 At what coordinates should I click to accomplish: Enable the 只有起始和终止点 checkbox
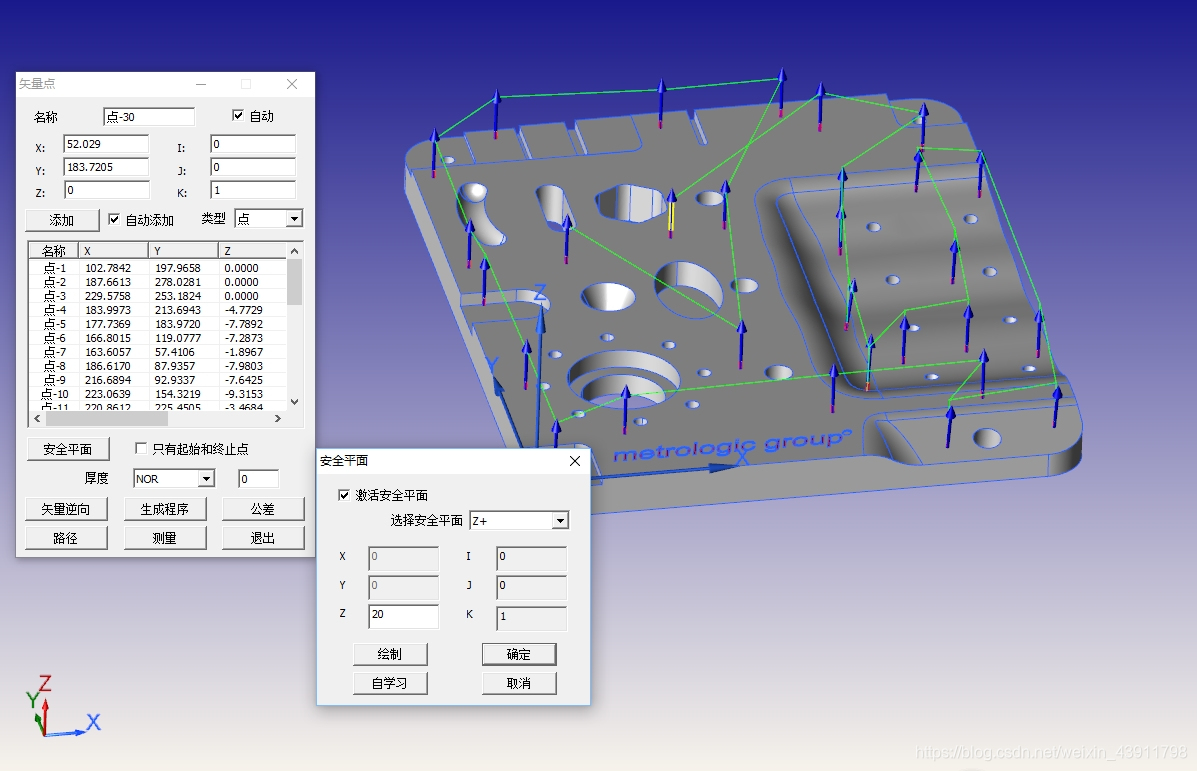(x=140, y=448)
